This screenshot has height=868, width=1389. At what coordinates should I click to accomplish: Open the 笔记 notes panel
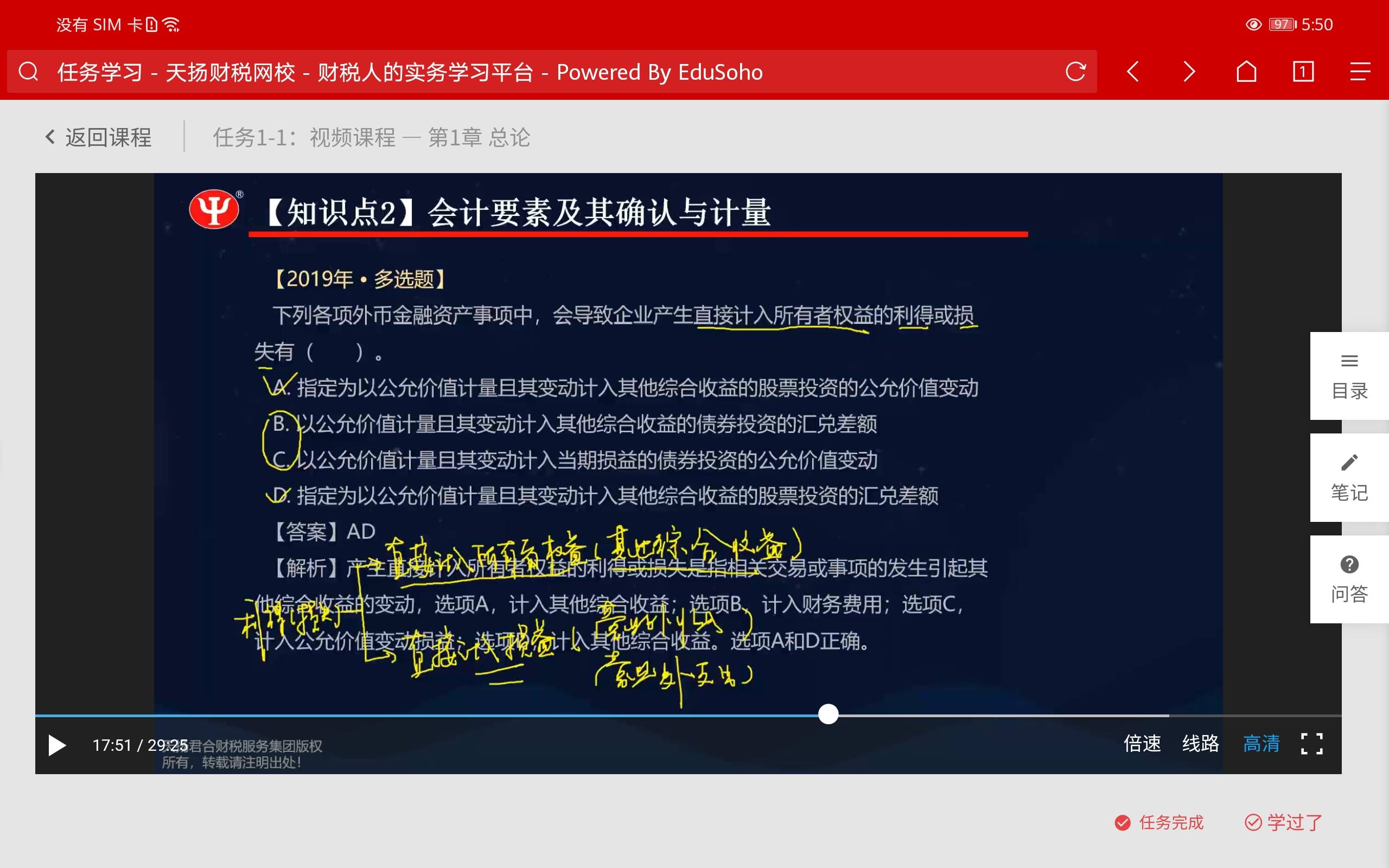(1349, 477)
